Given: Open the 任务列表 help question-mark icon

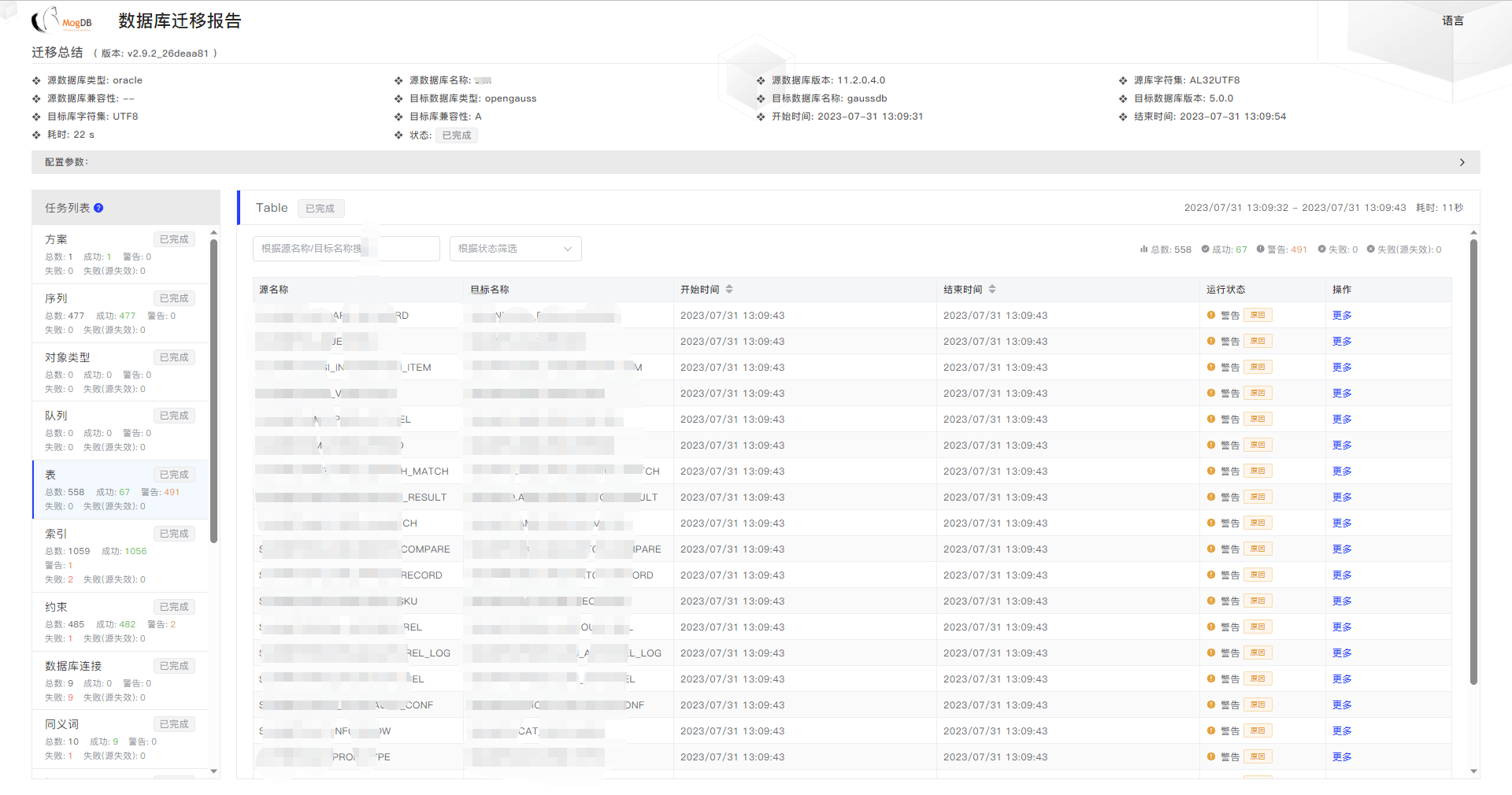Looking at the screenshot, I should pos(98,208).
